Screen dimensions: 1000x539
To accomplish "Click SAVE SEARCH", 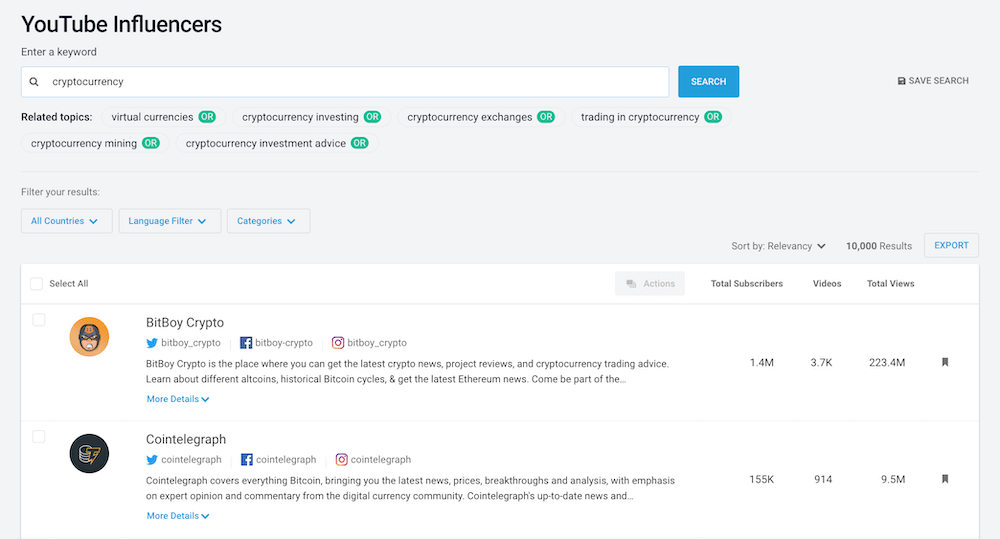I will pyautogui.click(x=933, y=81).
